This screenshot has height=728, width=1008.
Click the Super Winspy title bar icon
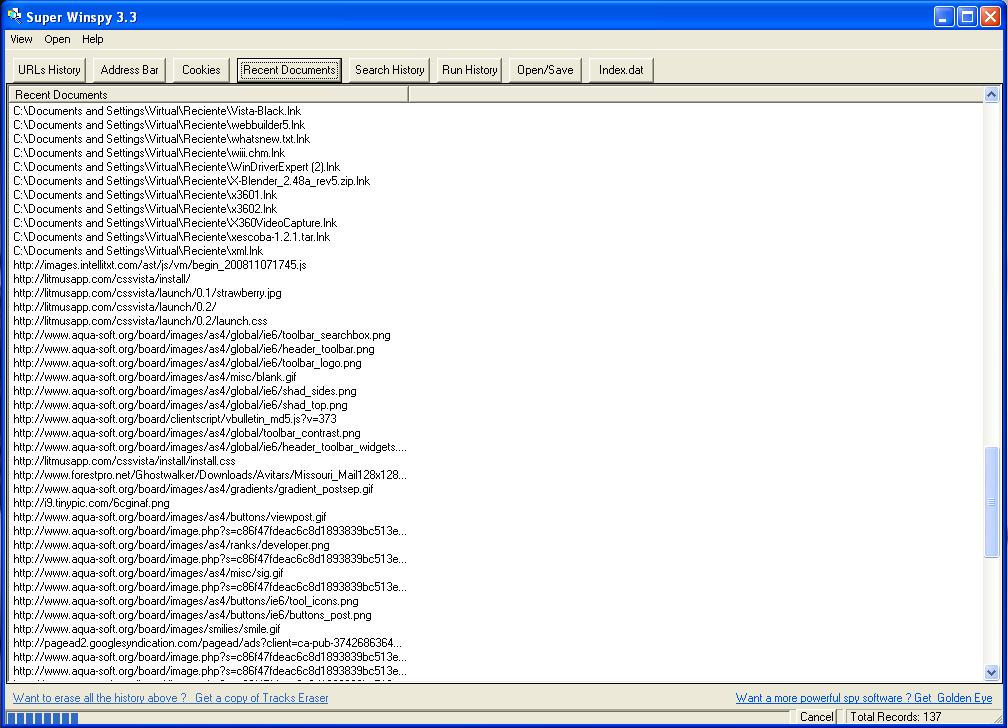tap(14, 15)
